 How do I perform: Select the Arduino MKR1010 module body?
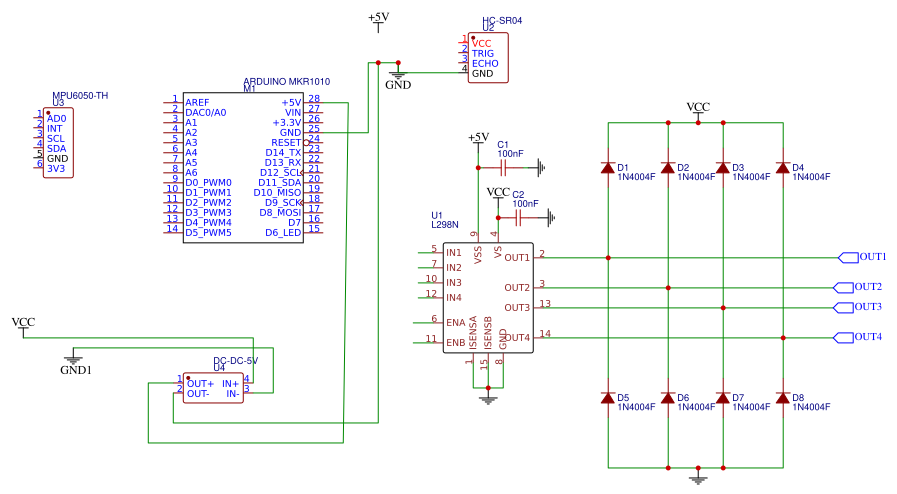point(243,168)
